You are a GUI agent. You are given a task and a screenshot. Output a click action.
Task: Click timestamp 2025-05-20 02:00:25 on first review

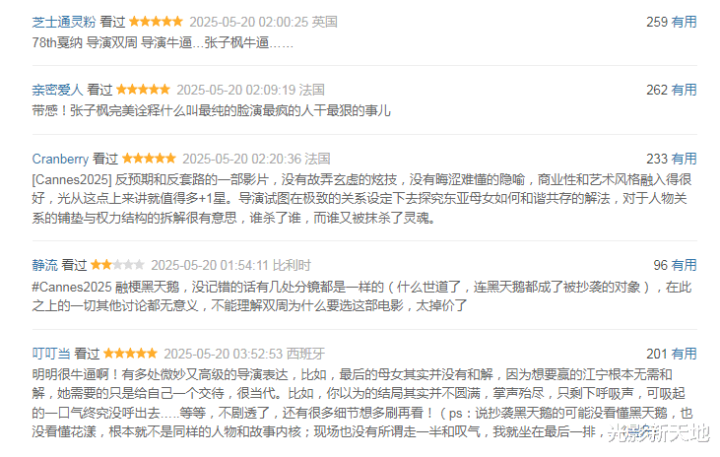click(x=249, y=22)
